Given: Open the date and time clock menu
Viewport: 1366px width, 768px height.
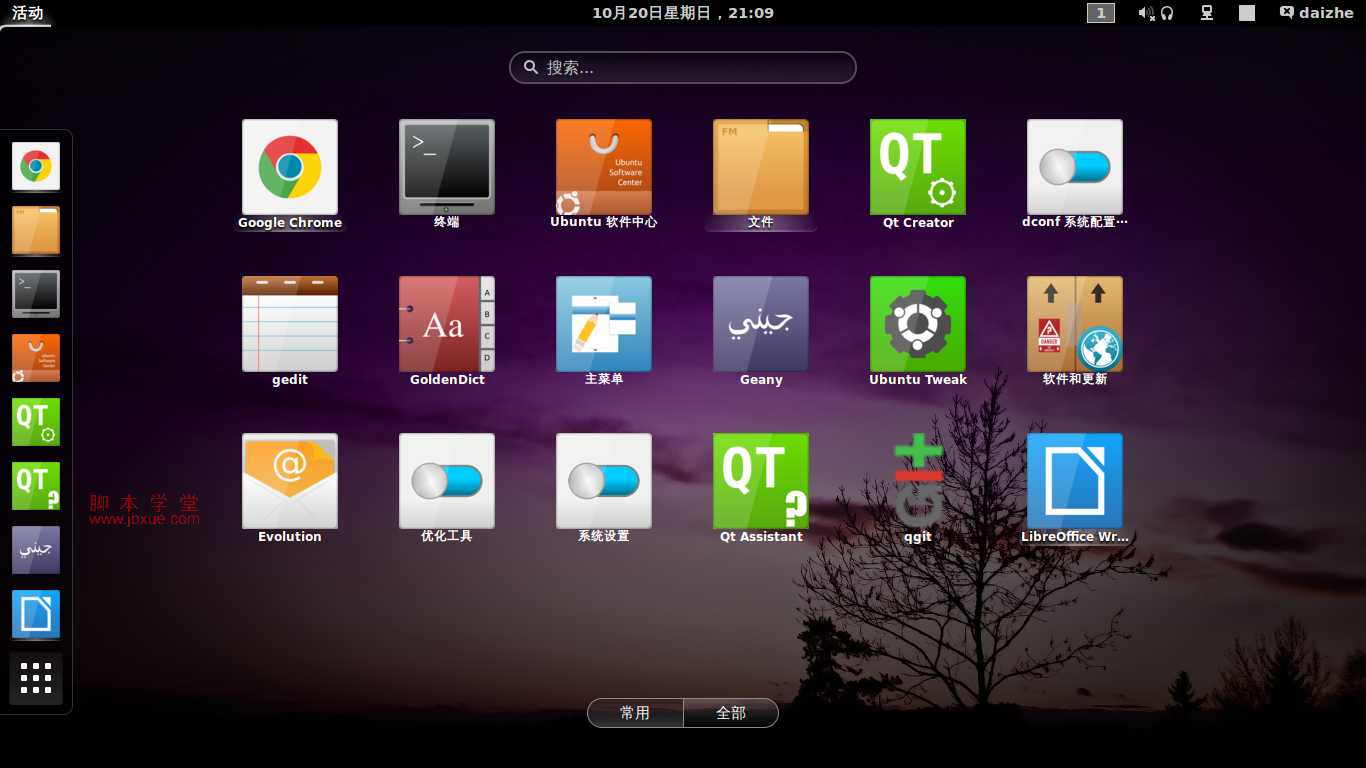Looking at the screenshot, I should [x=683, y=13].
